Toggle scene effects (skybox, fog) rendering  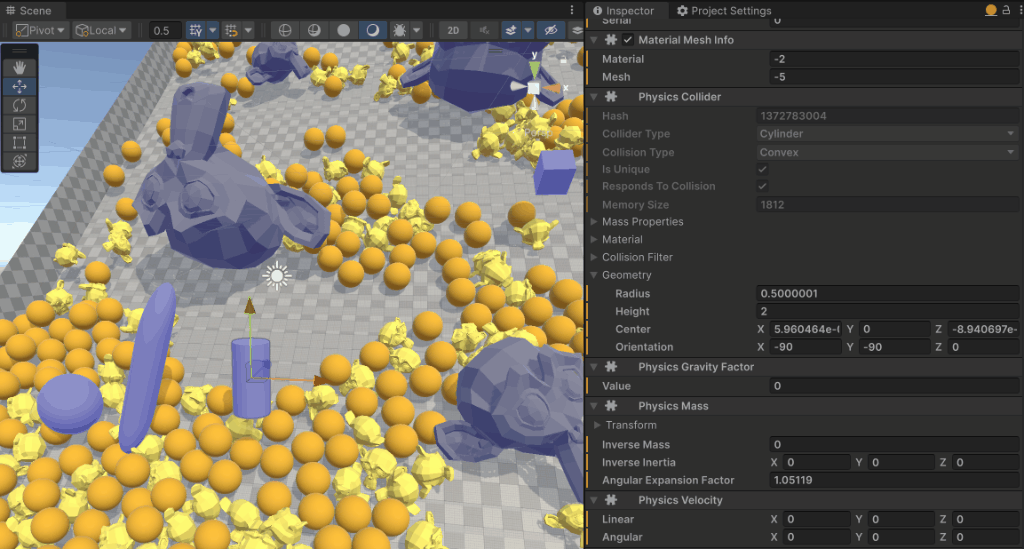click(x=511, y=30)
